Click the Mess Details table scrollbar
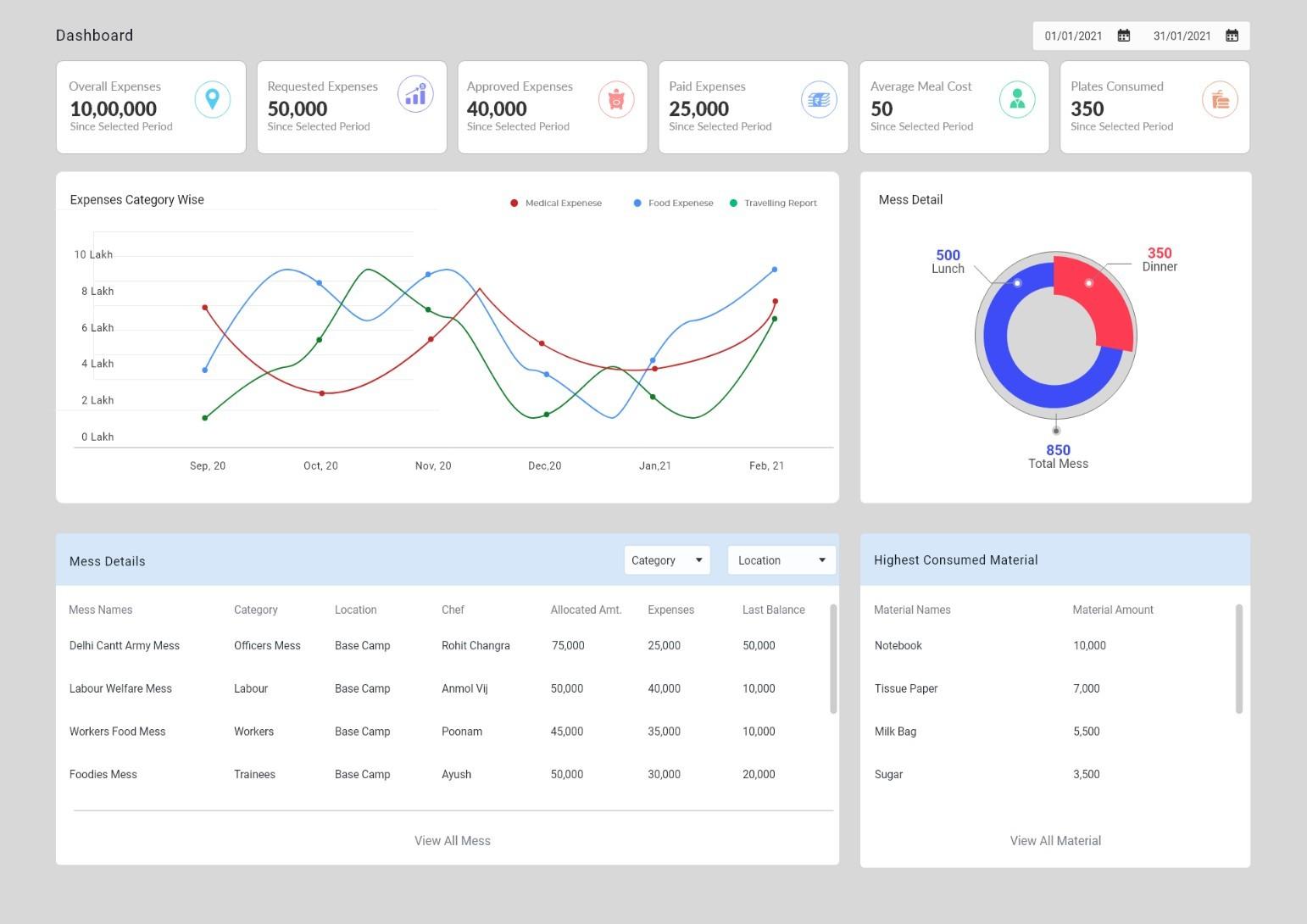The image size is (1307, 924). pyautogui.click(x=833, y=659)
